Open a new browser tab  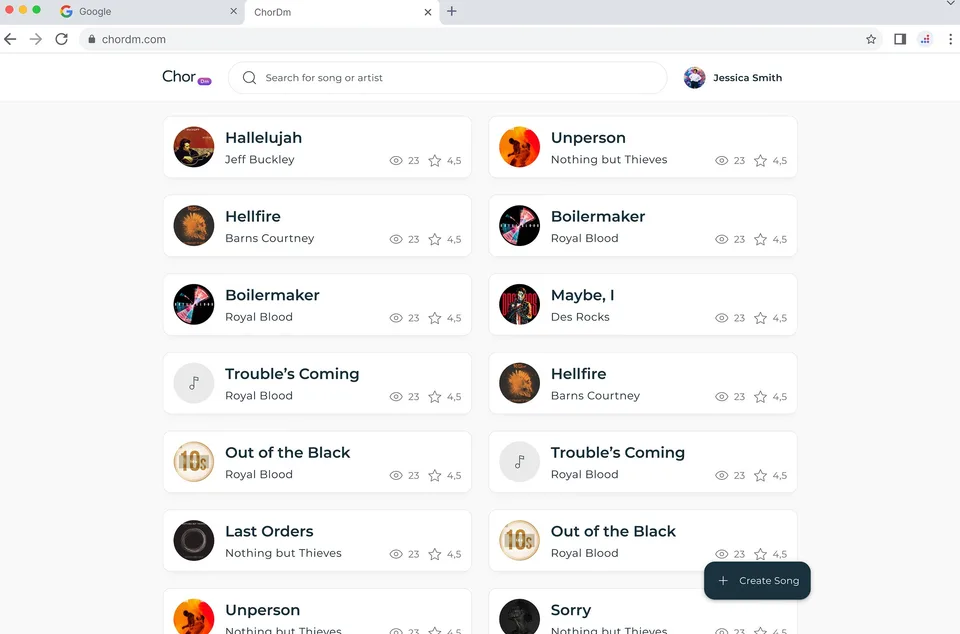[x=452, y=11]
